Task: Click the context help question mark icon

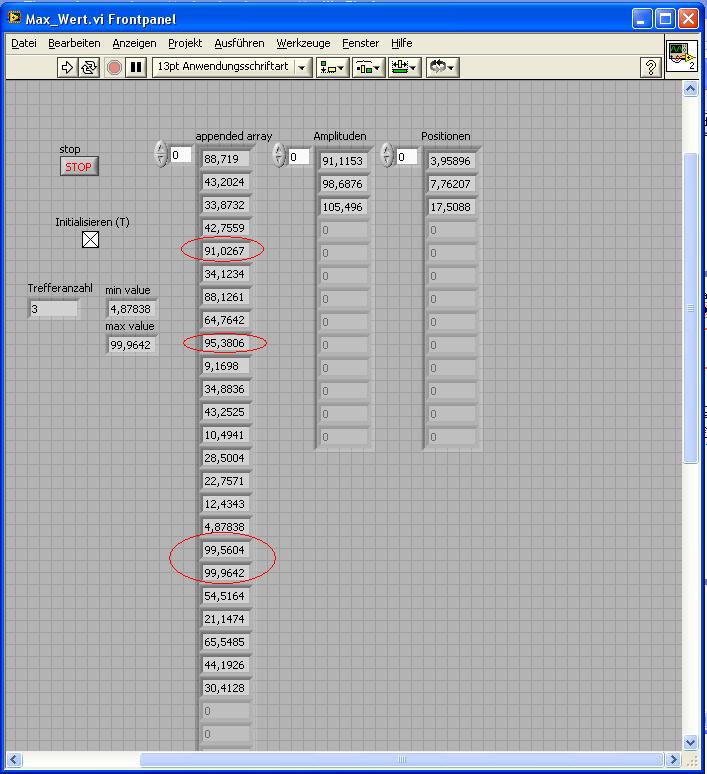Action: pyautogui.click(x=651, y=67)
